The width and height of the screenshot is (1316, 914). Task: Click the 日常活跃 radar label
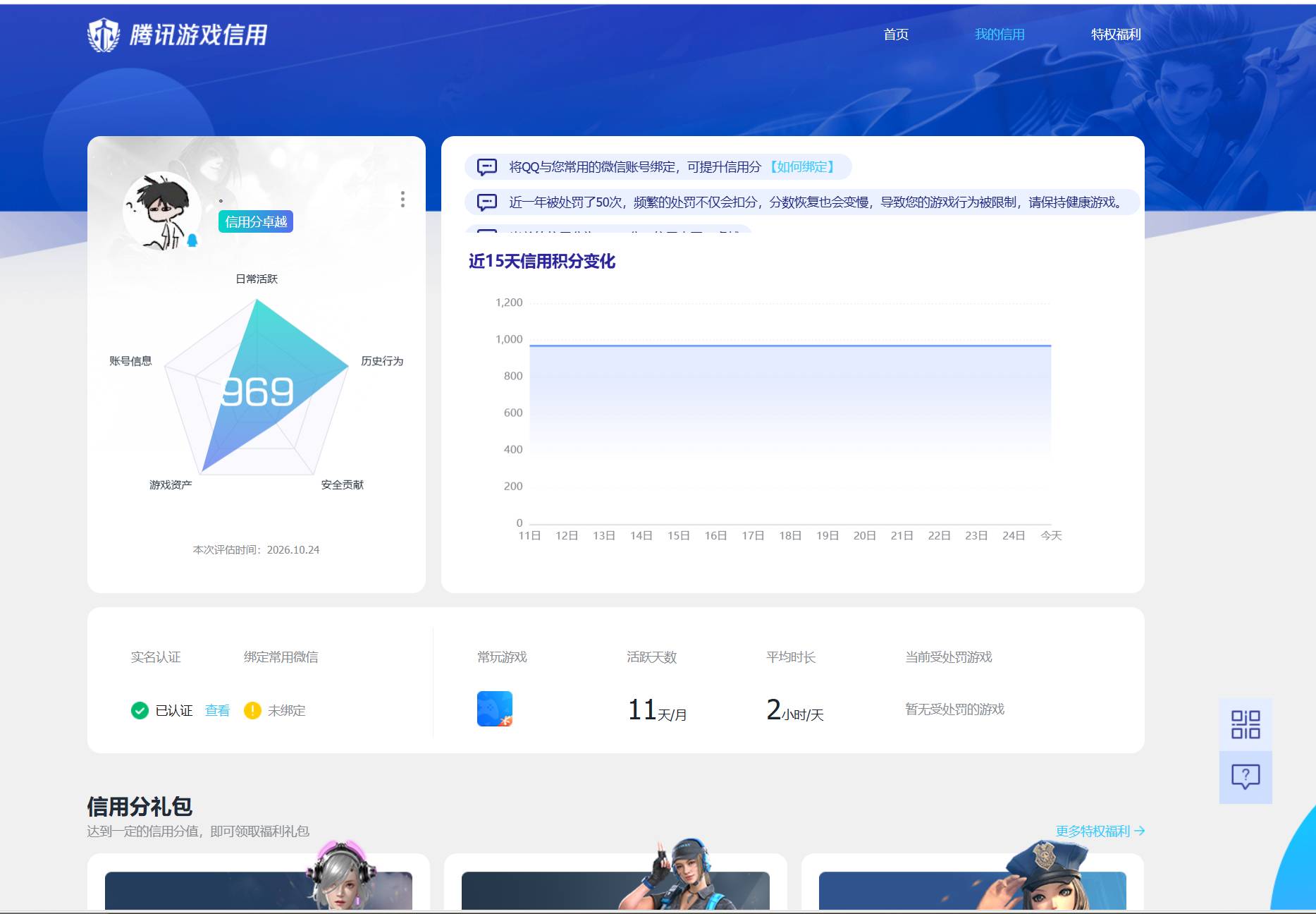point(257,279)
